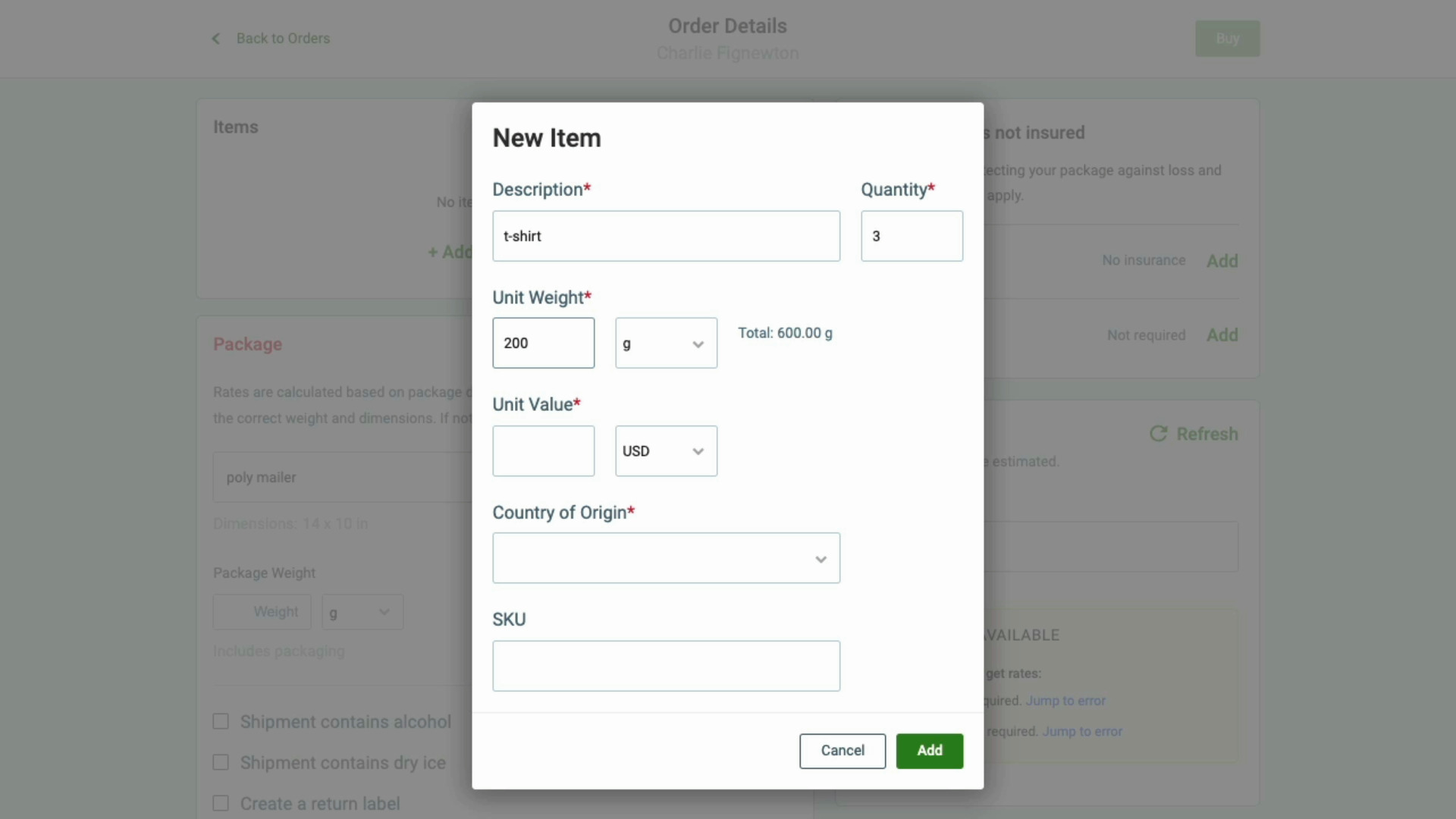1456x819 pixels.
Task: Click the Order Details heading
Action: click(x=727, y=26)
